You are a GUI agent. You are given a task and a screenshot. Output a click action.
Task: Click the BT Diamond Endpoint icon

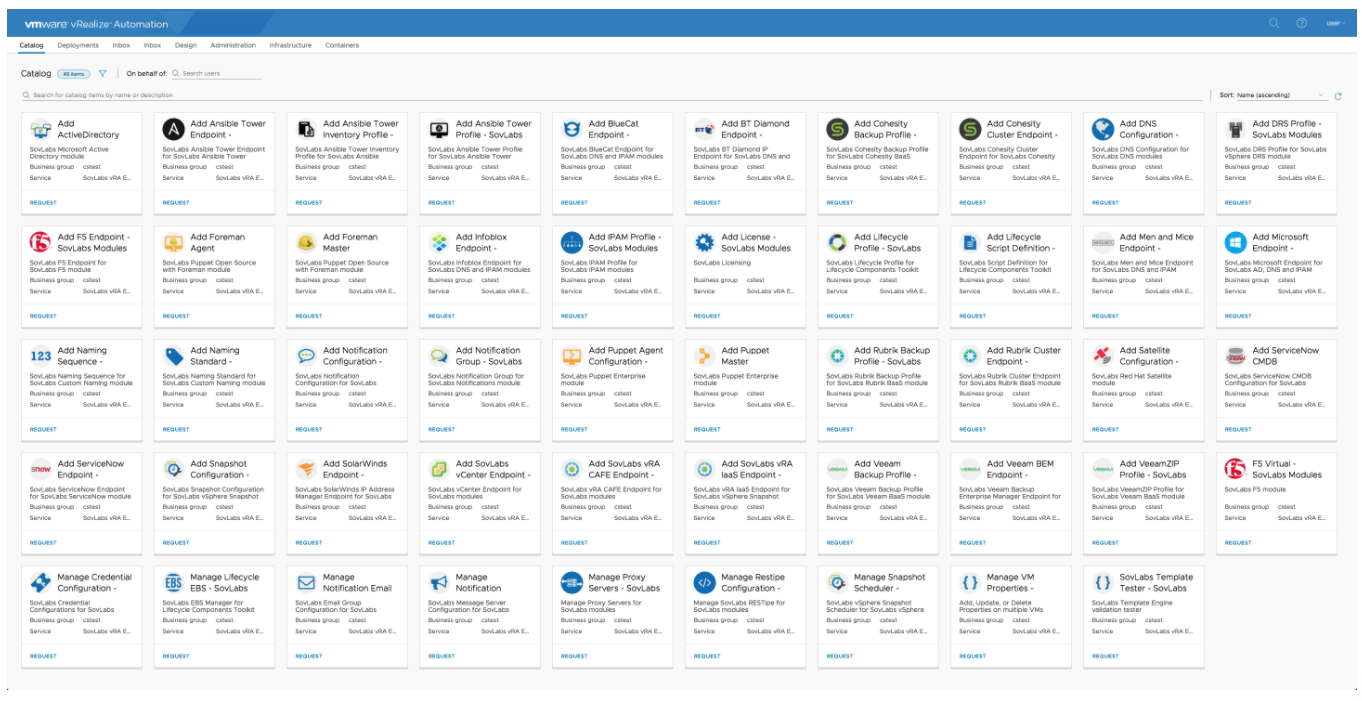coord(704,129)
